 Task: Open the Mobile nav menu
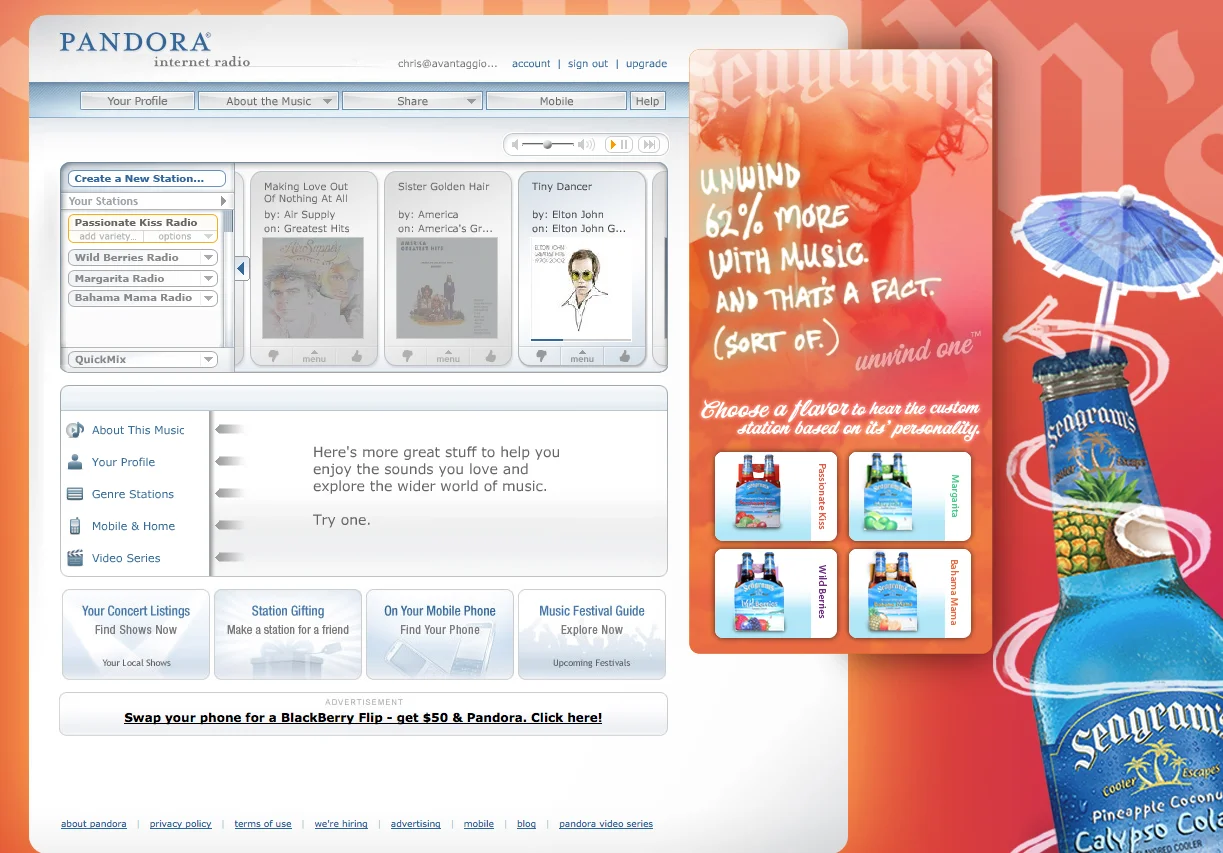(556, 101)
